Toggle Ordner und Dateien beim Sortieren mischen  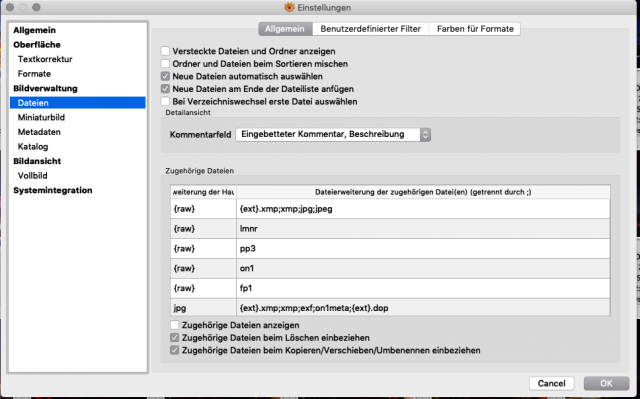tap(165, 64)
